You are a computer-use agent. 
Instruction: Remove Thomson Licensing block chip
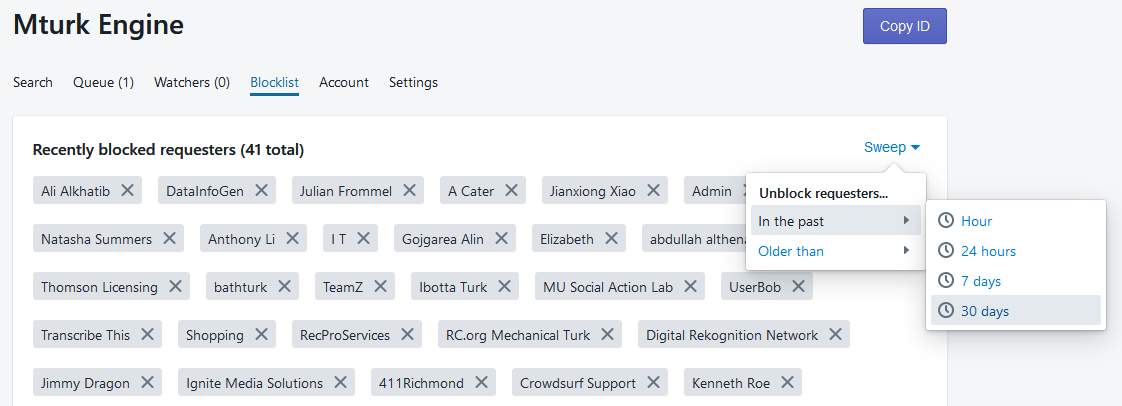tap(175, 287)
